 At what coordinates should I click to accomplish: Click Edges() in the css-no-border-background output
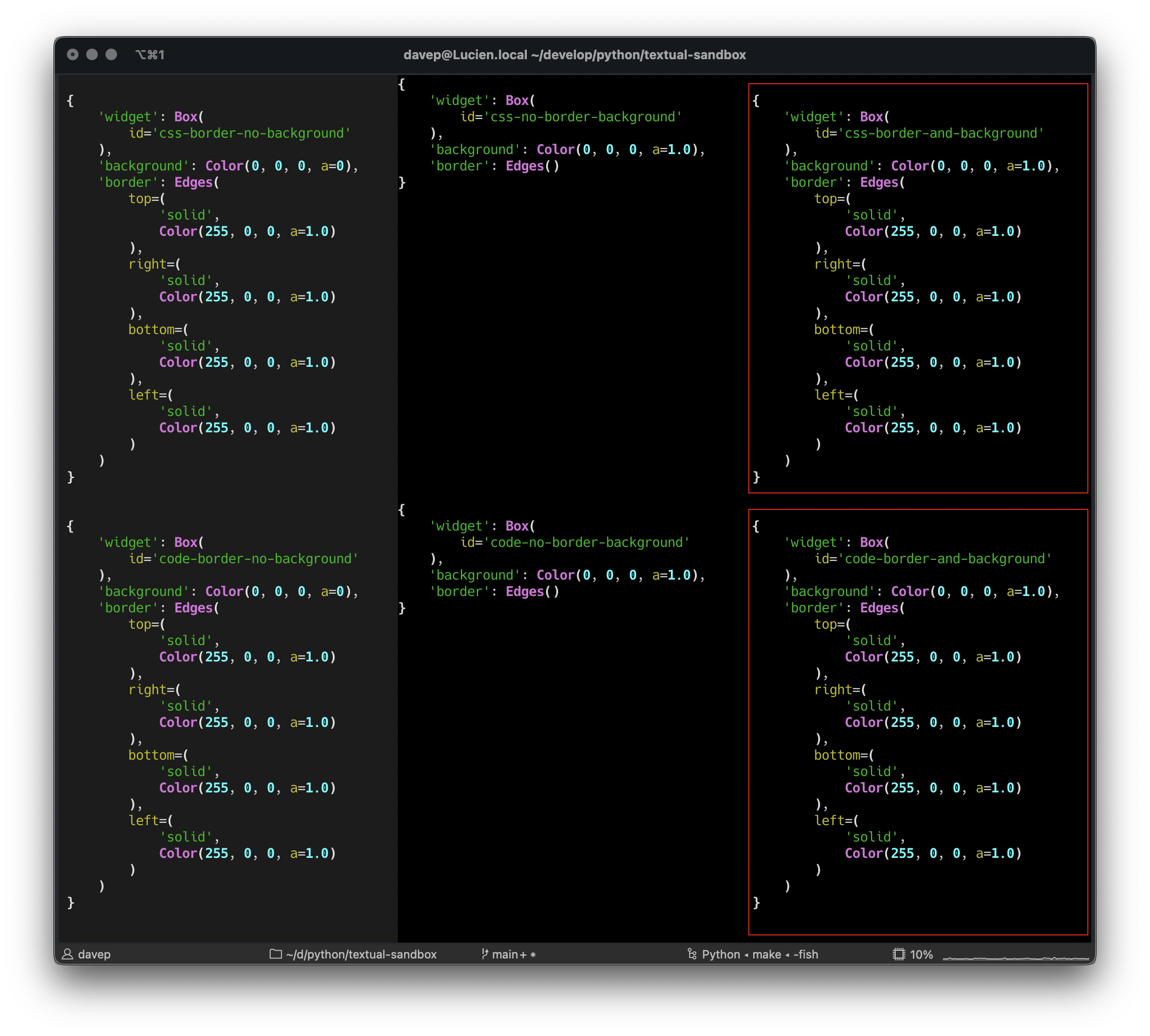point(532,166)
